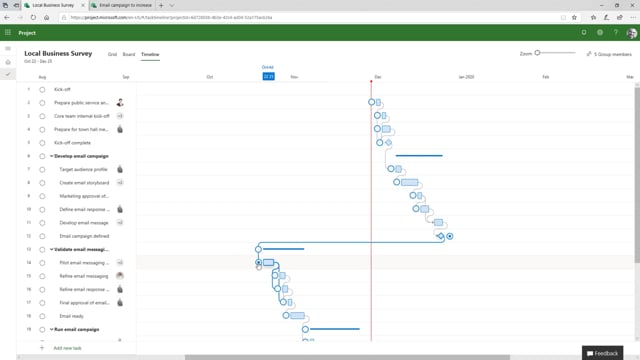Screen dimensions: 640x360
Task: Click the horizontal timeline scrollbar
Action: [347, 358]
